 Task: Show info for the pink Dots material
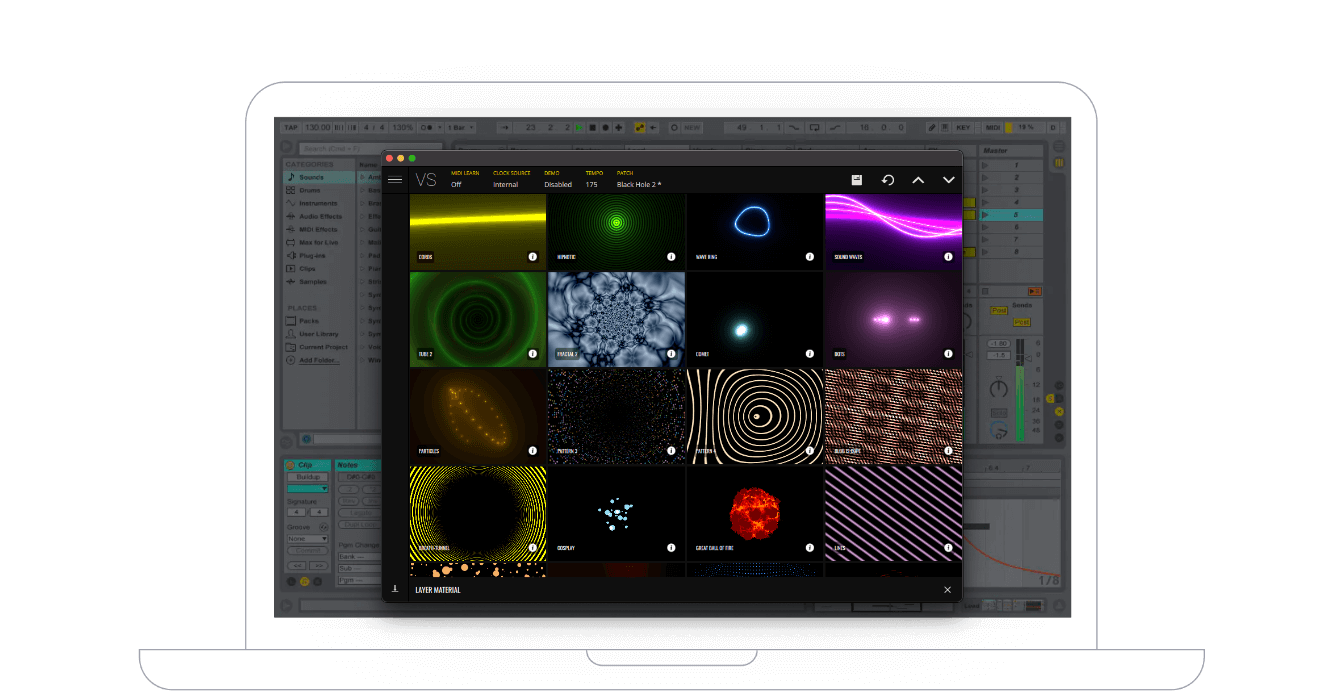pyautogui.click(x=948, y=354)
